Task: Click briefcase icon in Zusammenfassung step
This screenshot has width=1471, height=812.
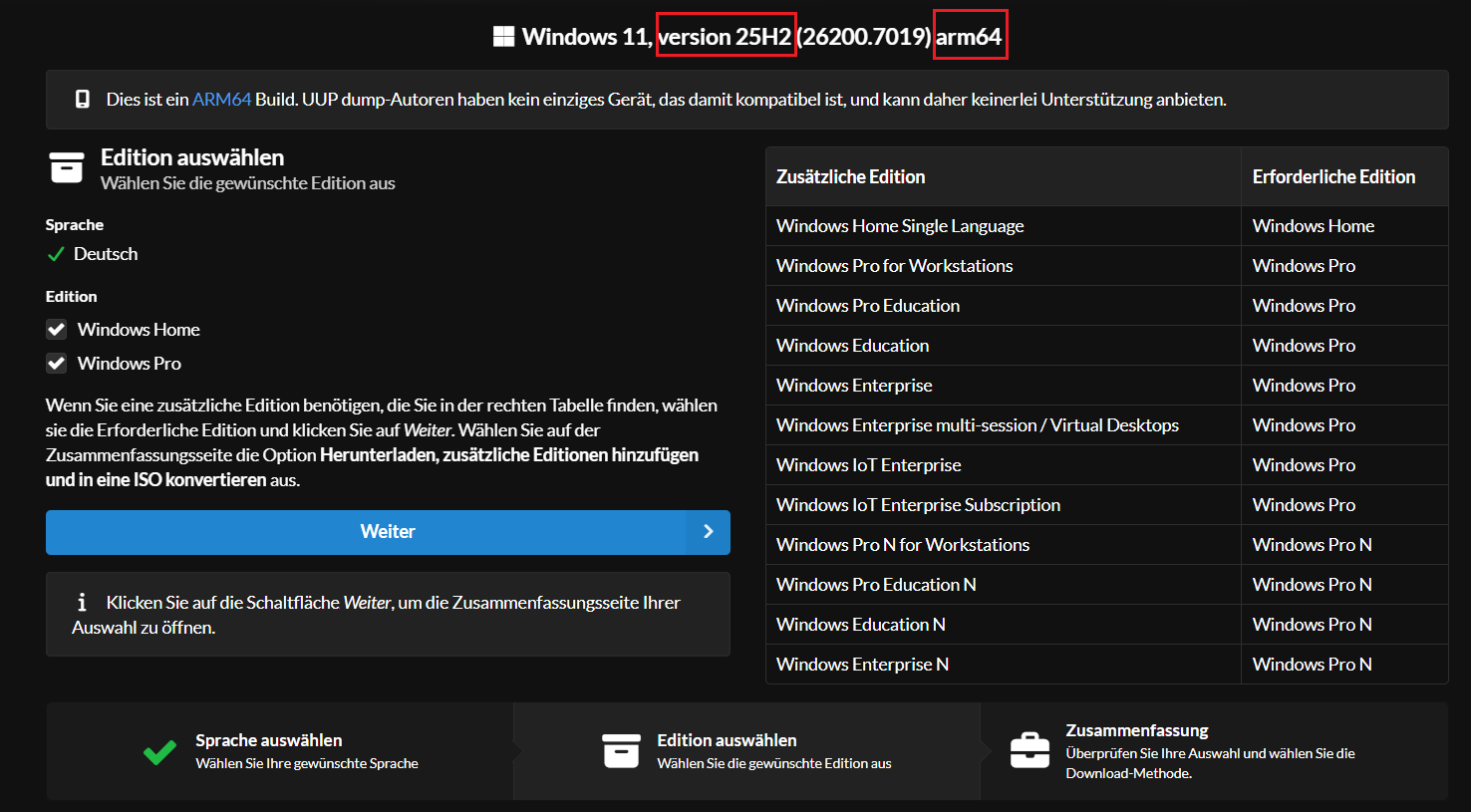Action: (x=1030, y=750)
